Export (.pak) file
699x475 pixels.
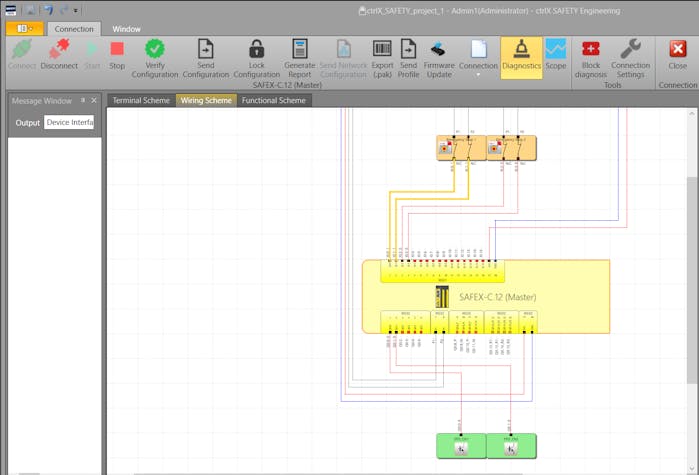click(382, 58)
